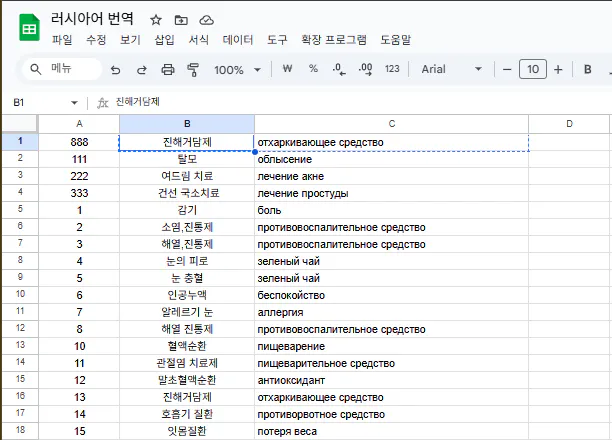
Task: Select column D header
Action: pos(569,124)
